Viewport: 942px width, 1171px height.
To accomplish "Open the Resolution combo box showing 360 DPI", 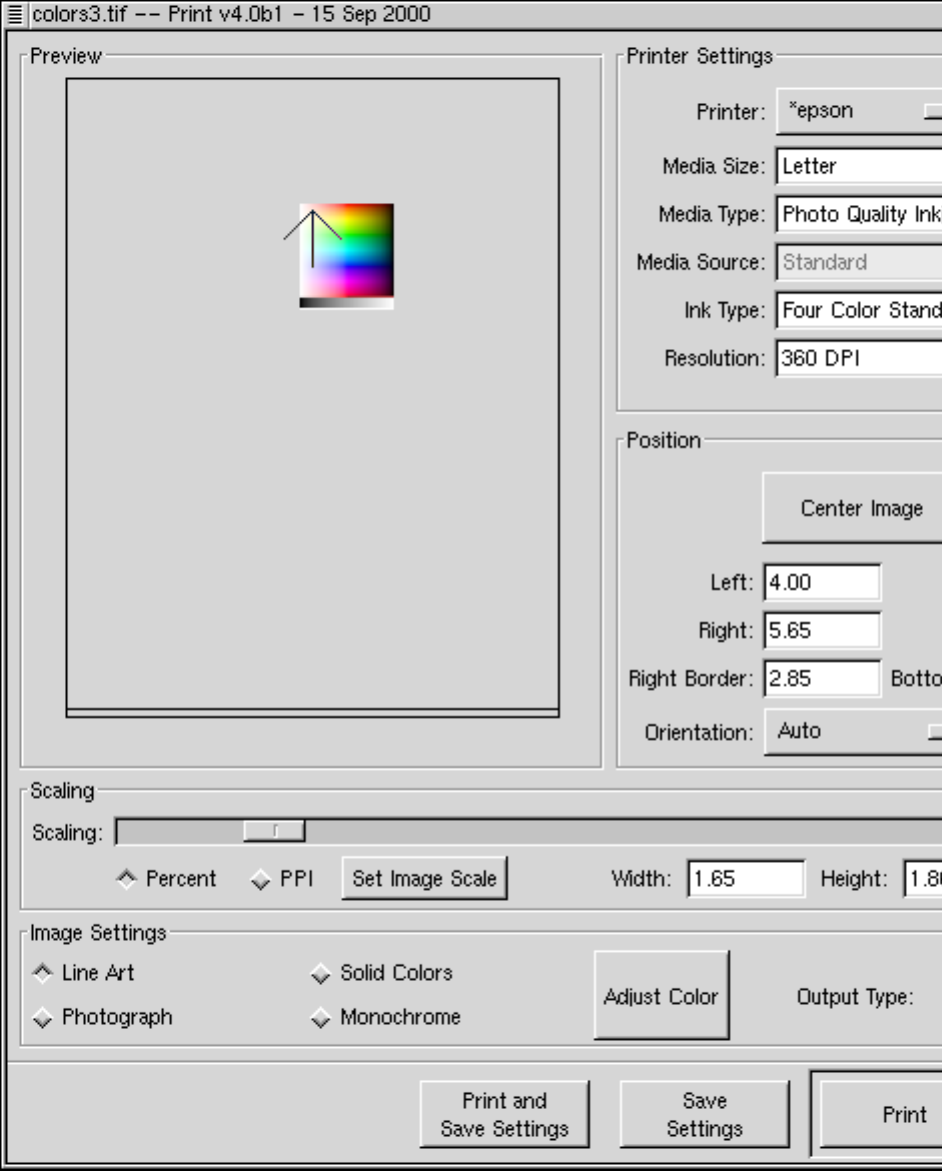I will click(x=859, y=358).
